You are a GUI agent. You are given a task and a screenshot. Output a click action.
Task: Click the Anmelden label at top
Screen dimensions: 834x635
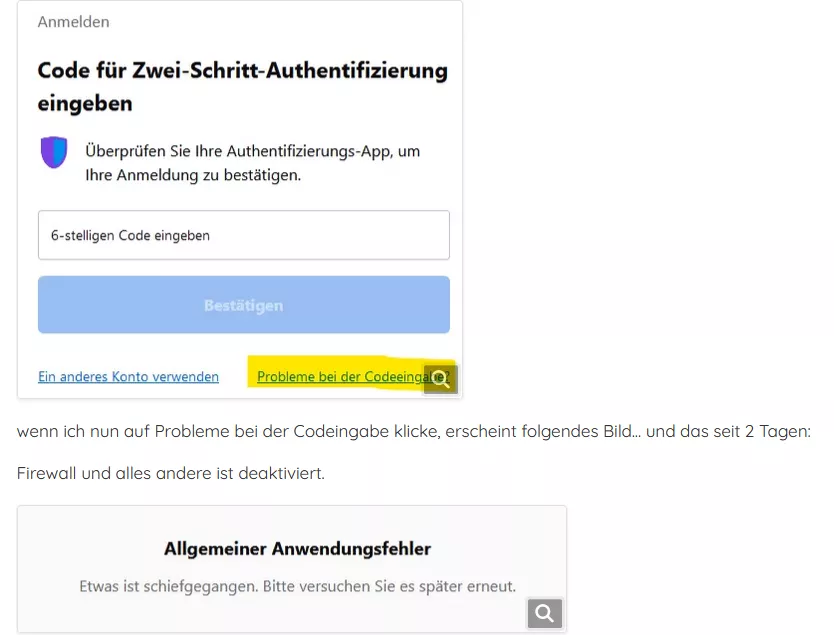click(73, 22)
